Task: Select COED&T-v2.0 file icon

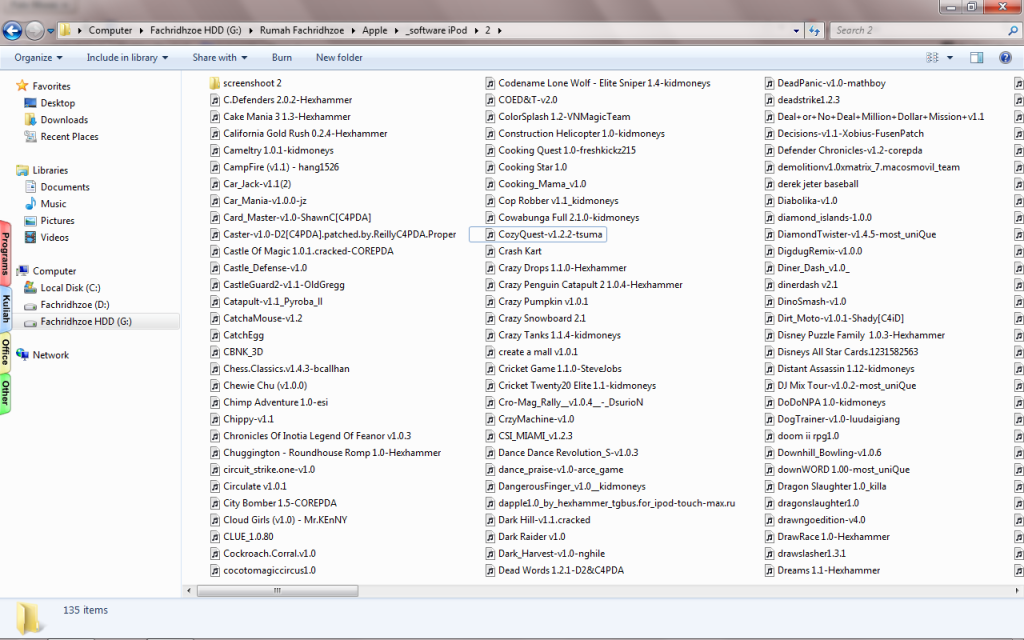Action: (490, 100)
